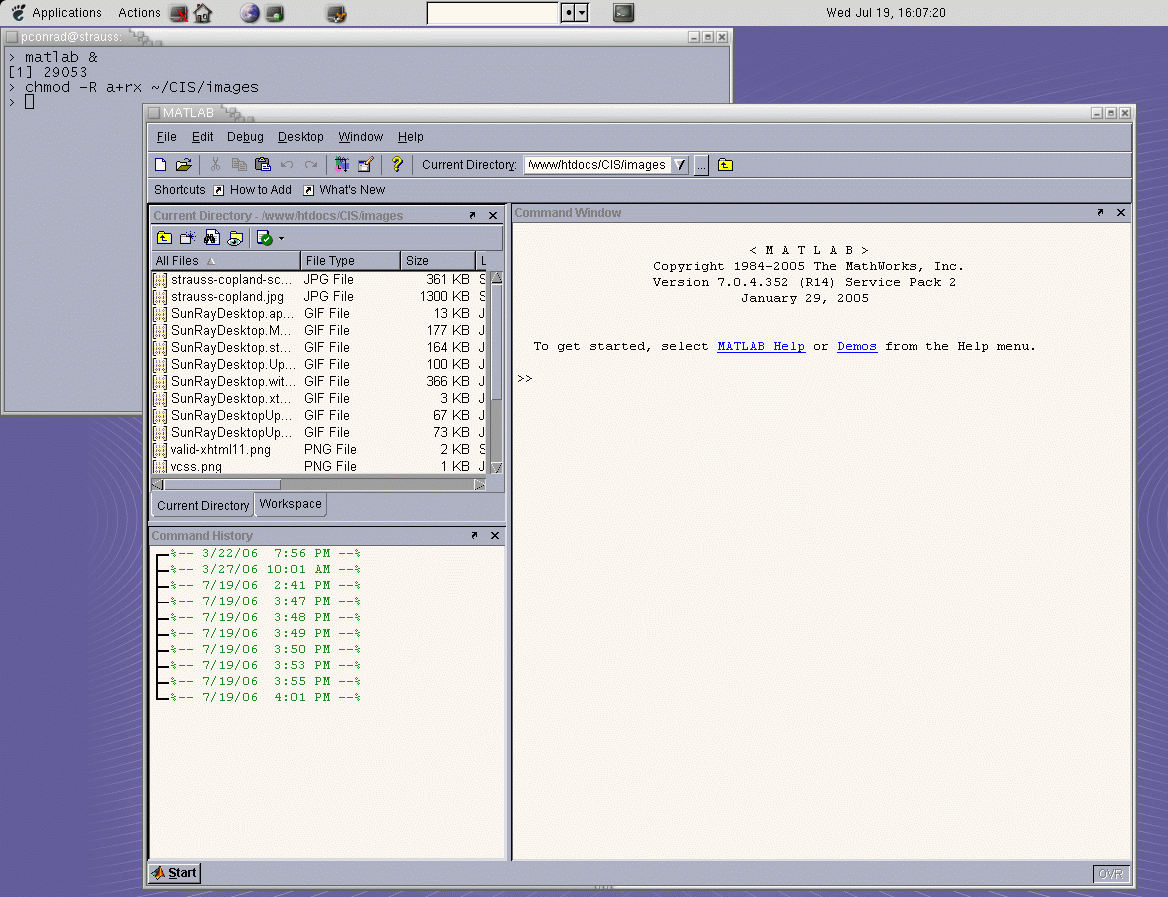The width and height of the screenshot is (1168, 897).
Task: Undock the Command History panel
Action: pos(474,536)
